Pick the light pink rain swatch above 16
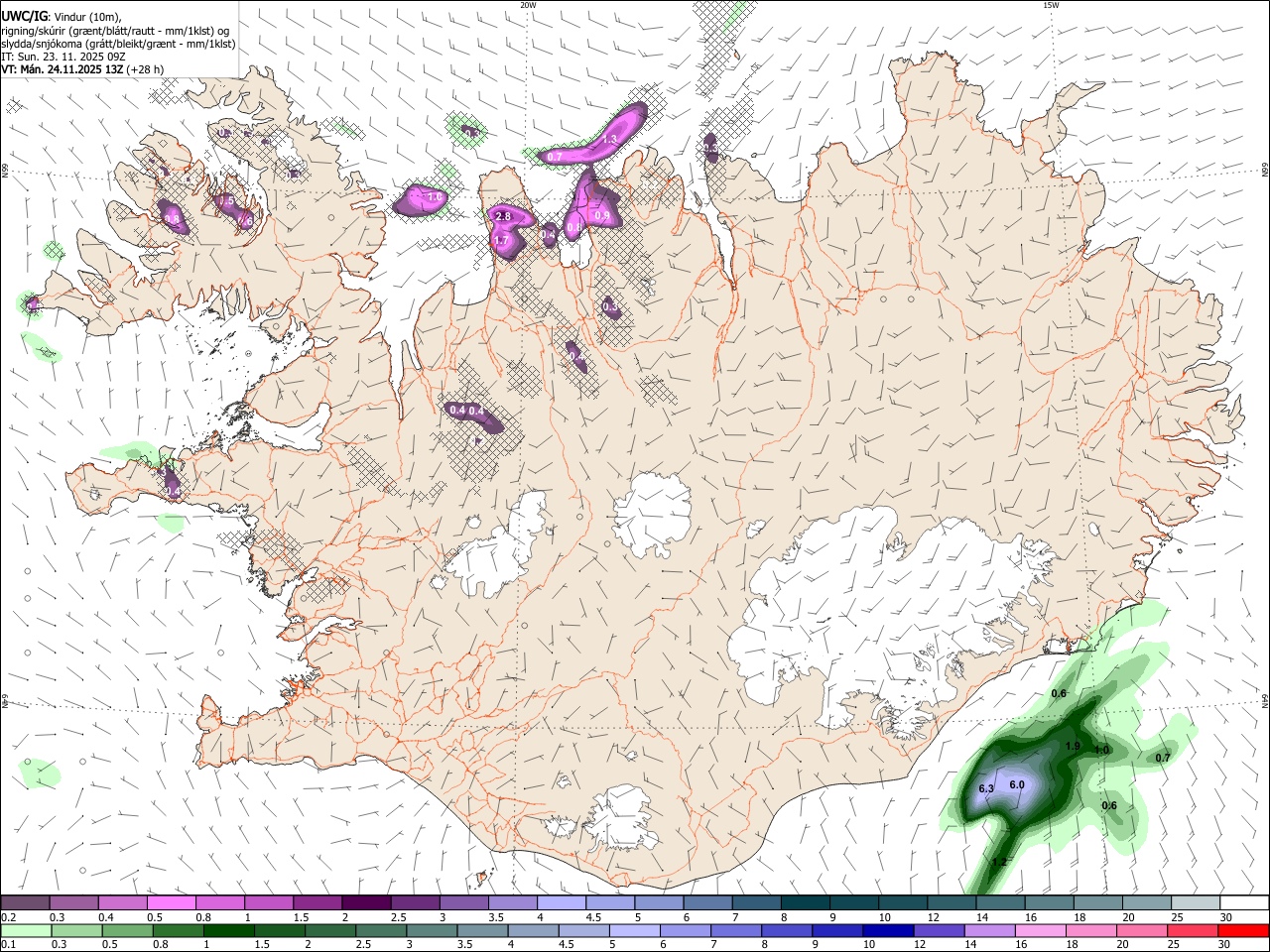Image resolution: width=1270 pixels, height=952 pixels. (1039, 931)
